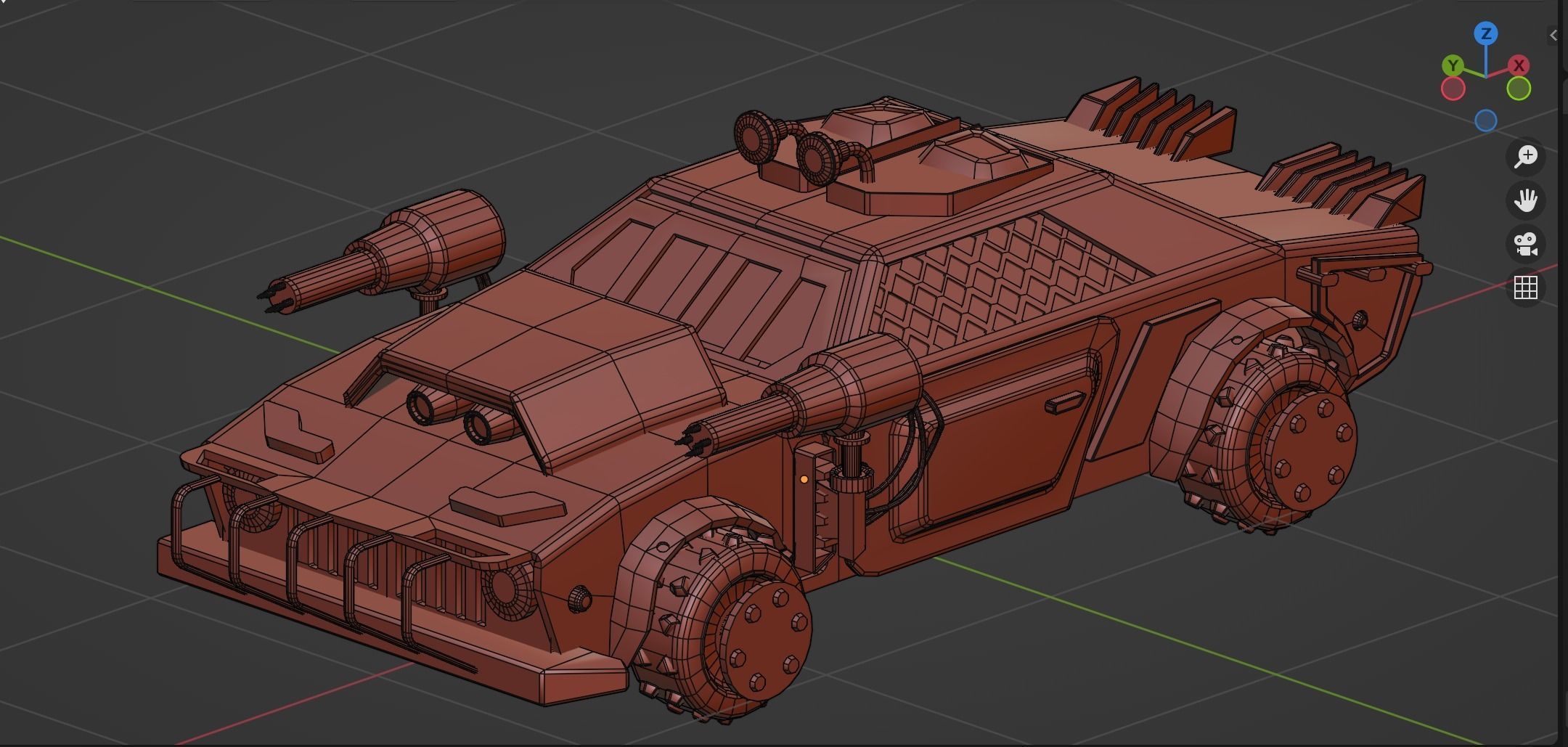Toggle the camera view button
This screenshot has width=1568, height=747.
click(x=1526, y=244)
